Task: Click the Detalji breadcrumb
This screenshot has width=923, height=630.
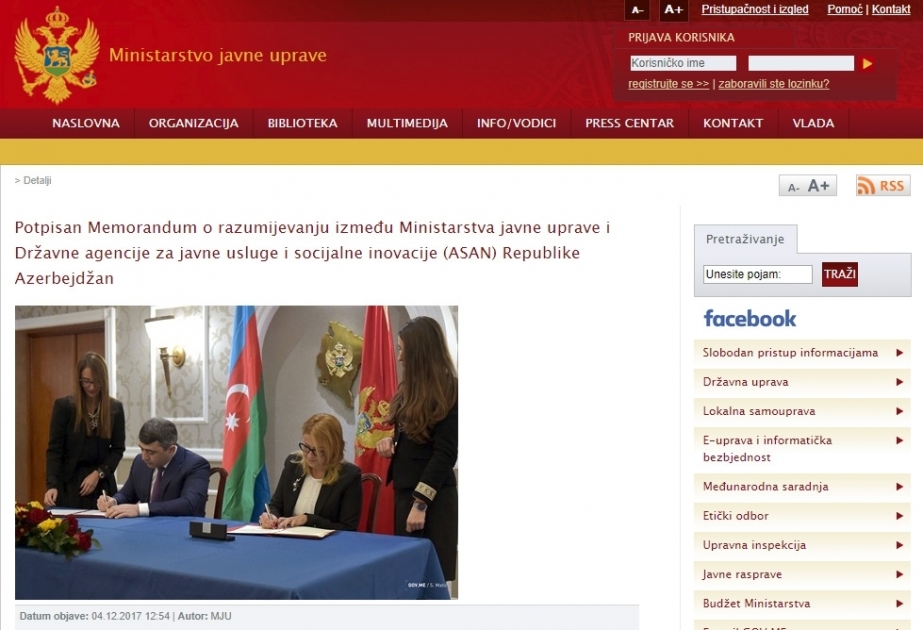Action: (37, 180)
